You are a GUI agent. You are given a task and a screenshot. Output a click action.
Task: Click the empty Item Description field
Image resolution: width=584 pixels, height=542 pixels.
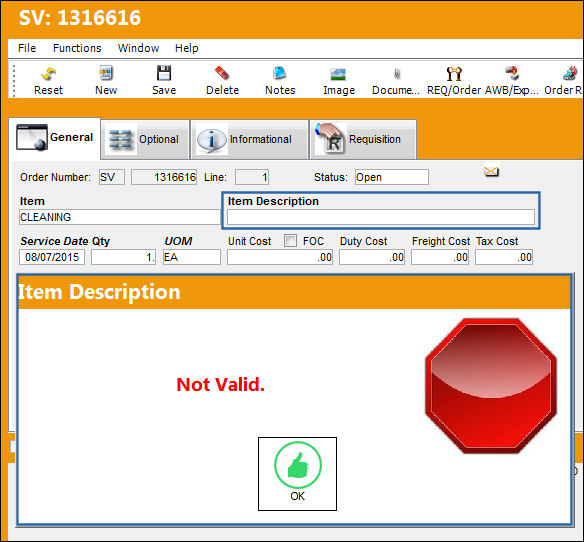click(381, 217)
